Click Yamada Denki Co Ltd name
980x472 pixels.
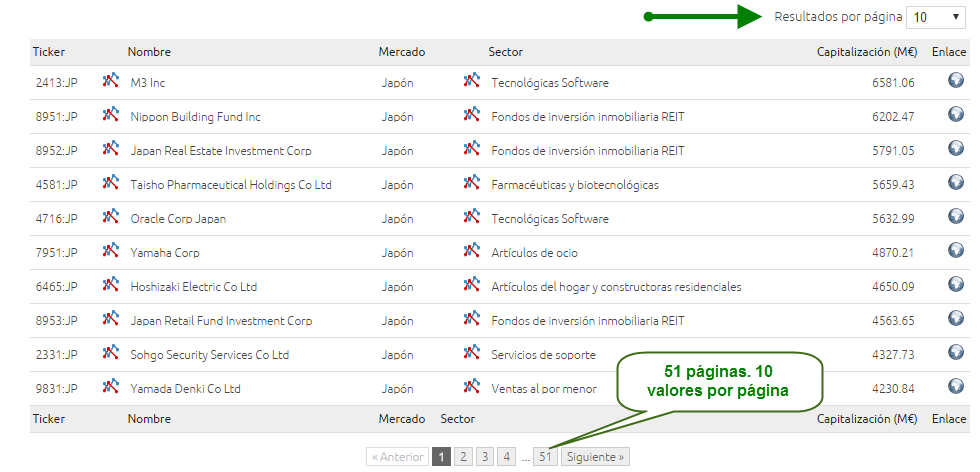(x=186, y=389)
